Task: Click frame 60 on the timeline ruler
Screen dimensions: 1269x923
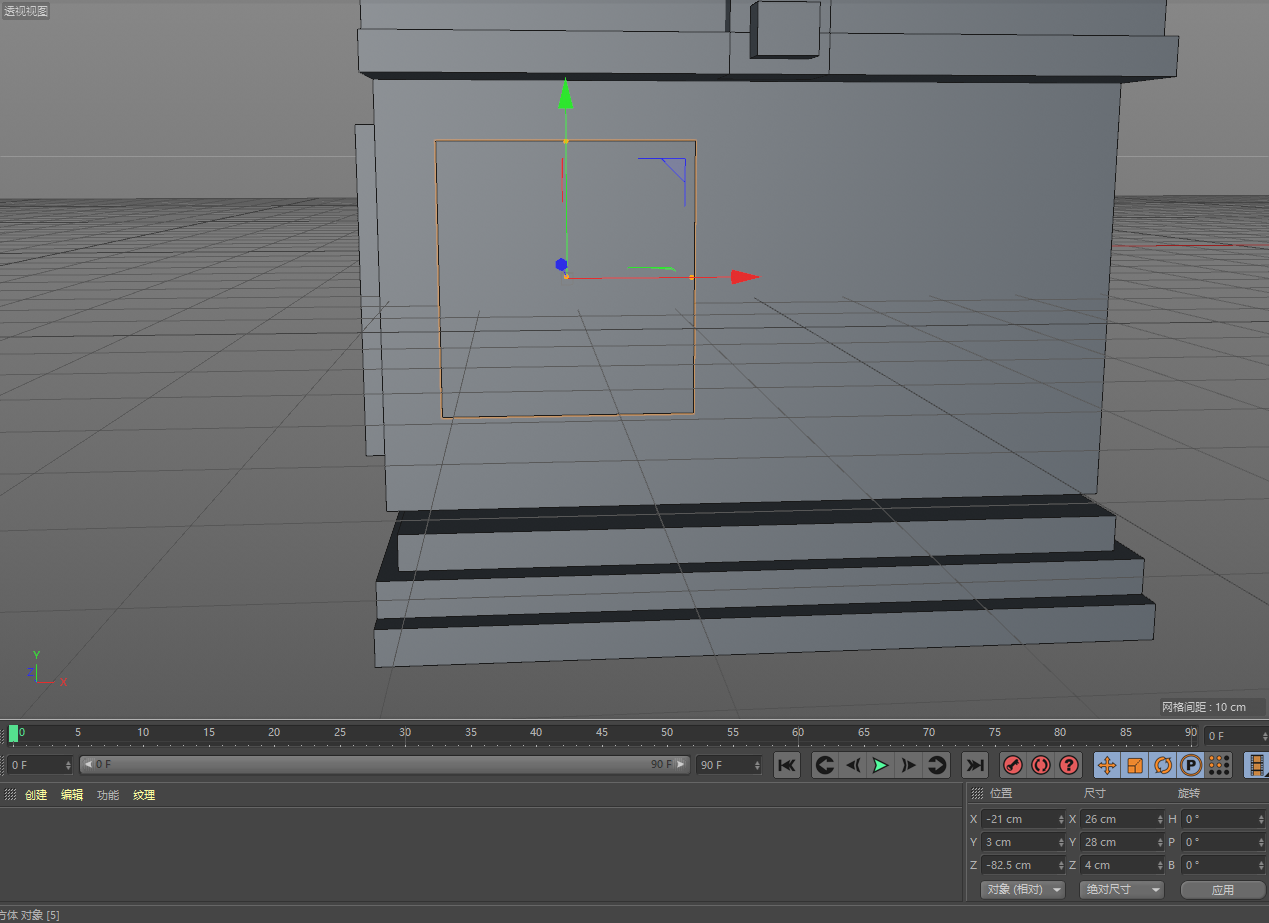Action: [798, 733]
